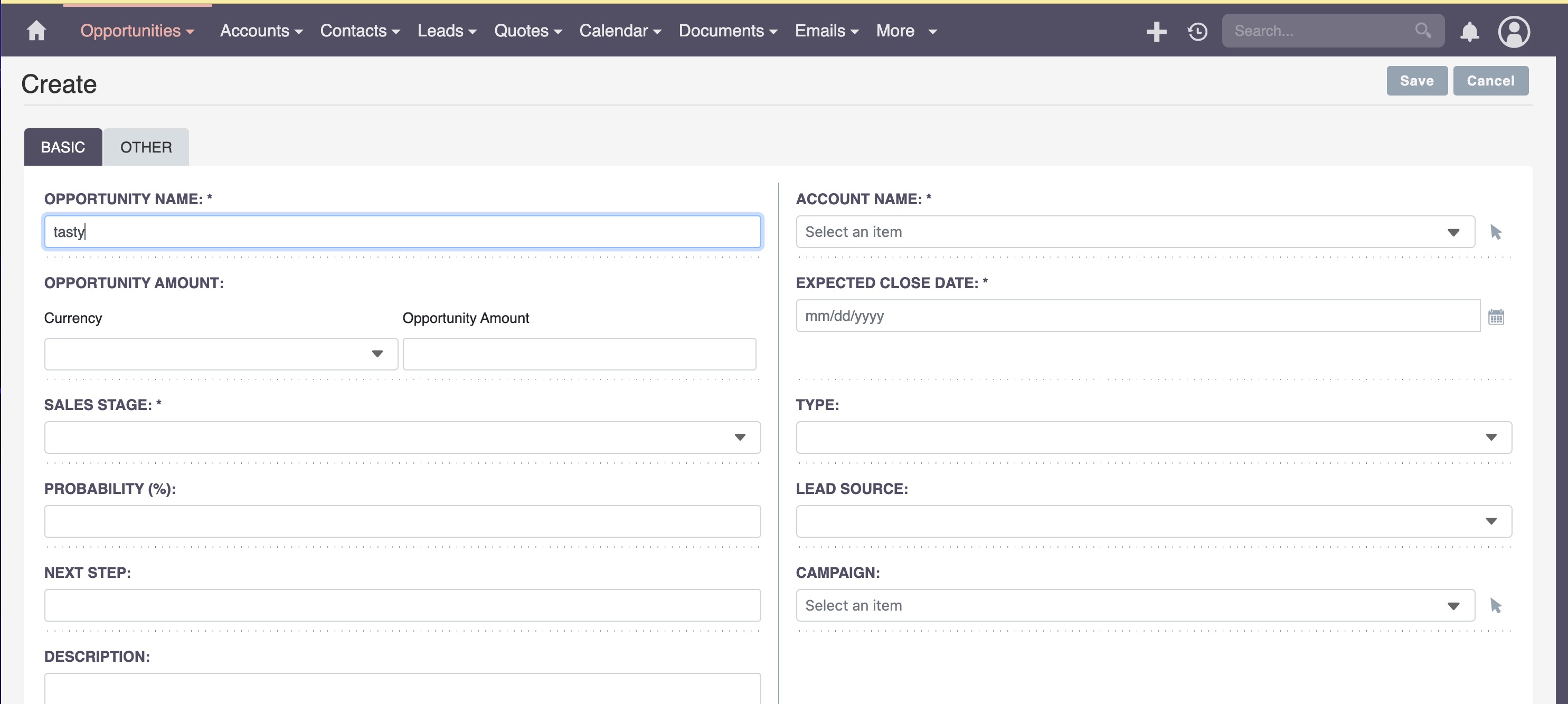Open the Expected Close Date calendar picker
The width and height of the screenshot is (1568, 704).
[x=1496, y=317]
